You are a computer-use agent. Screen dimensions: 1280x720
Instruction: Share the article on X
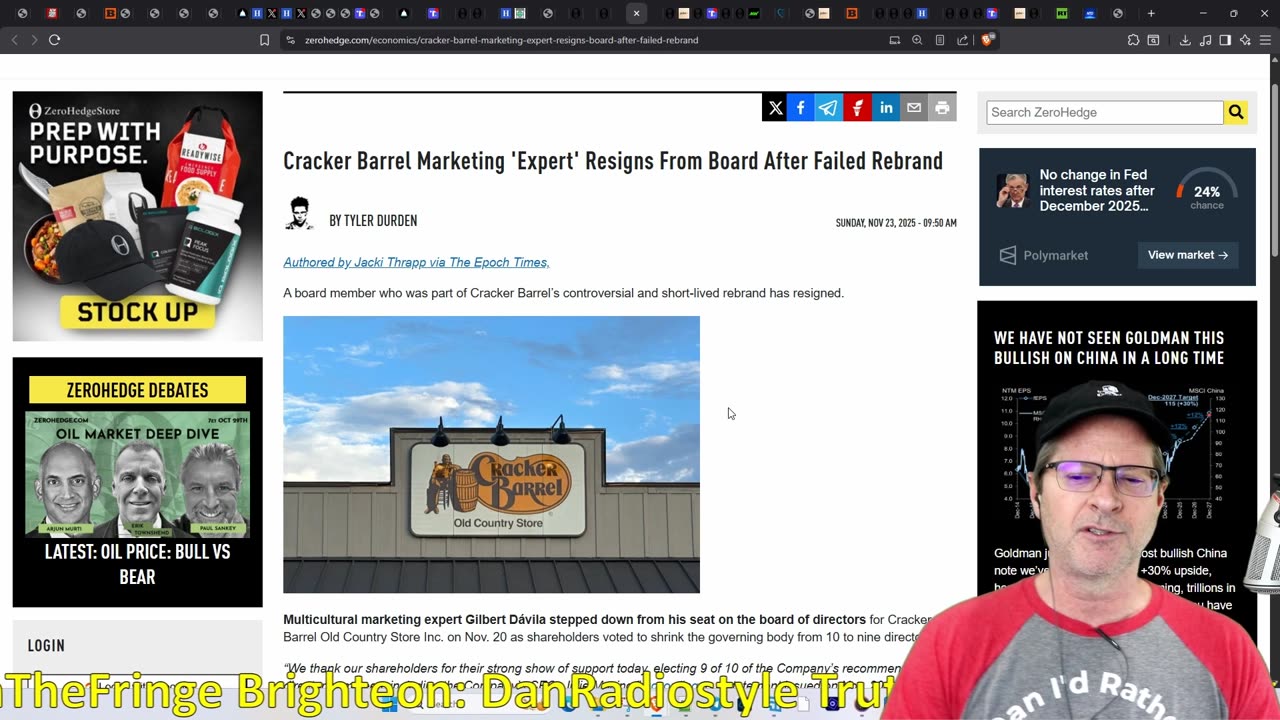click(775, 108)
